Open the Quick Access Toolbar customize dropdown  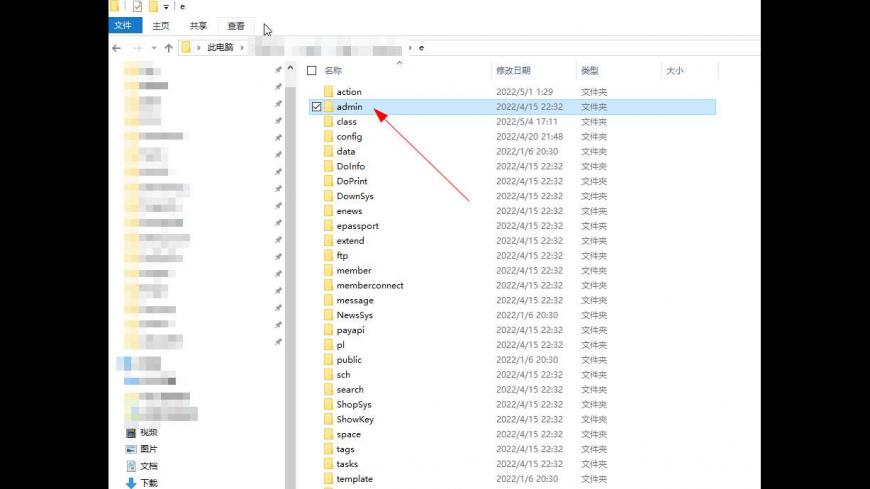(165, 7)
